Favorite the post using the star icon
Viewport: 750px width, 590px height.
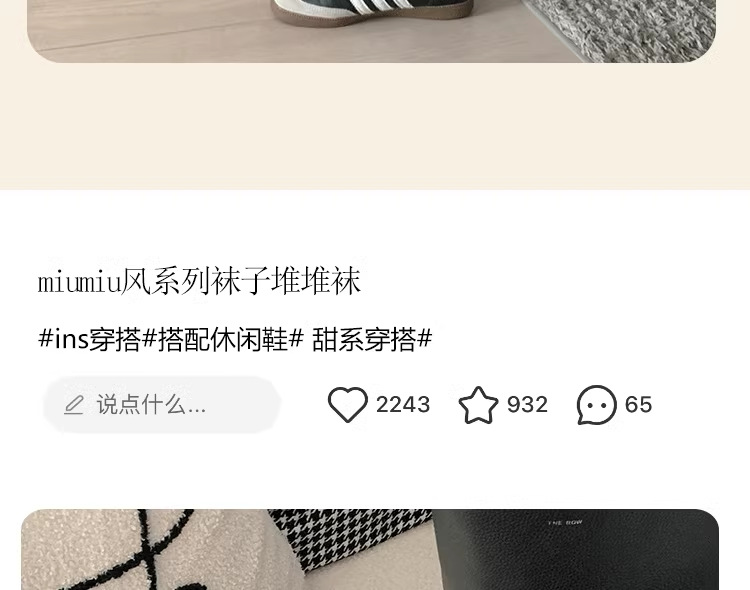click(x=478, y=405)
